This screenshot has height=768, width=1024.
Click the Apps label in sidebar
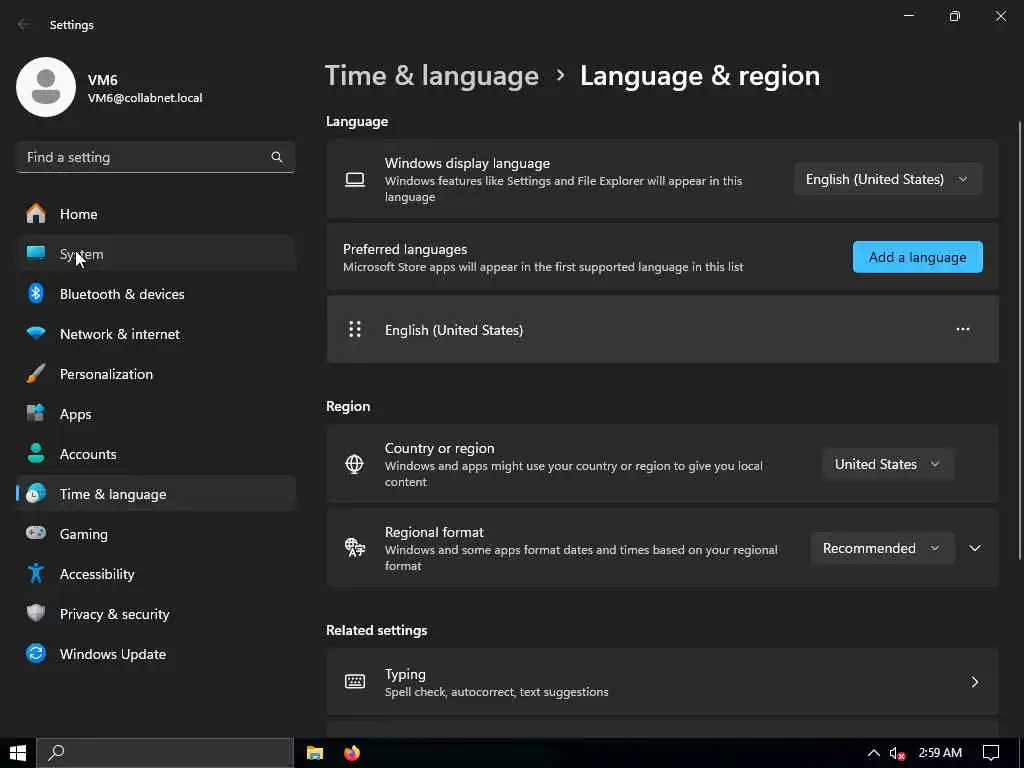coord(76,414)
